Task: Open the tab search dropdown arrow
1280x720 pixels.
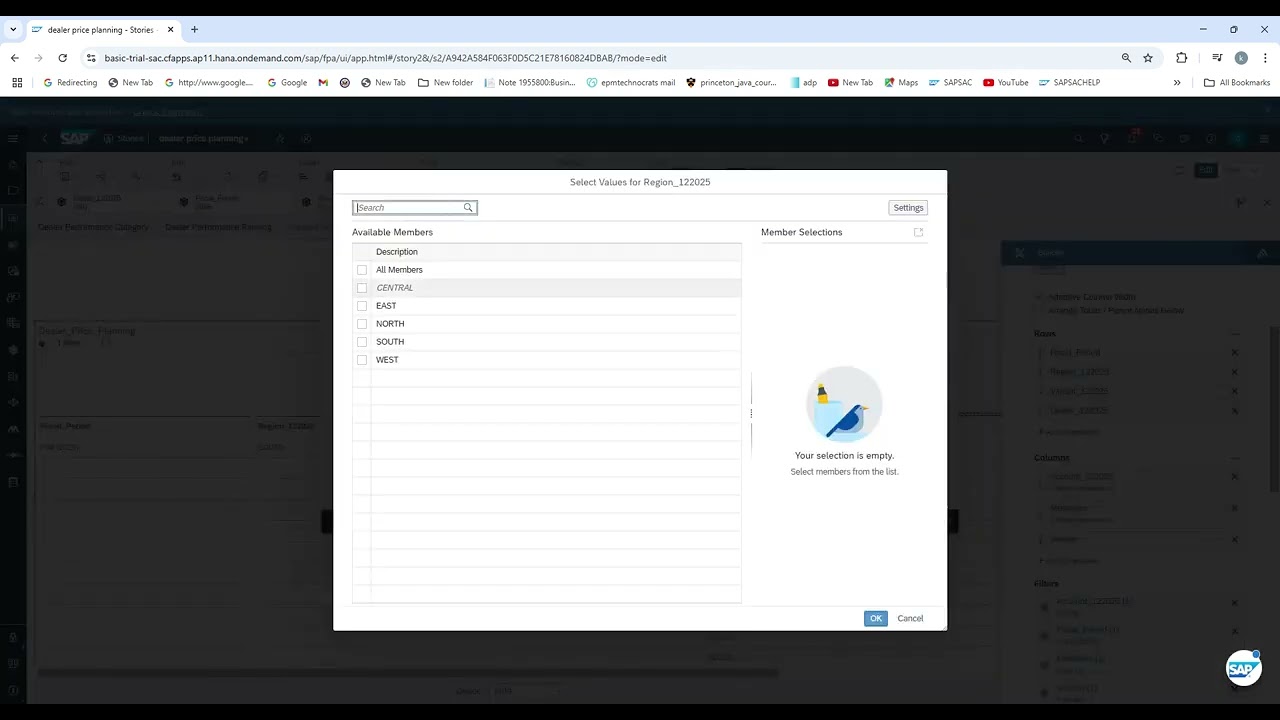Action: coord(13,30)
